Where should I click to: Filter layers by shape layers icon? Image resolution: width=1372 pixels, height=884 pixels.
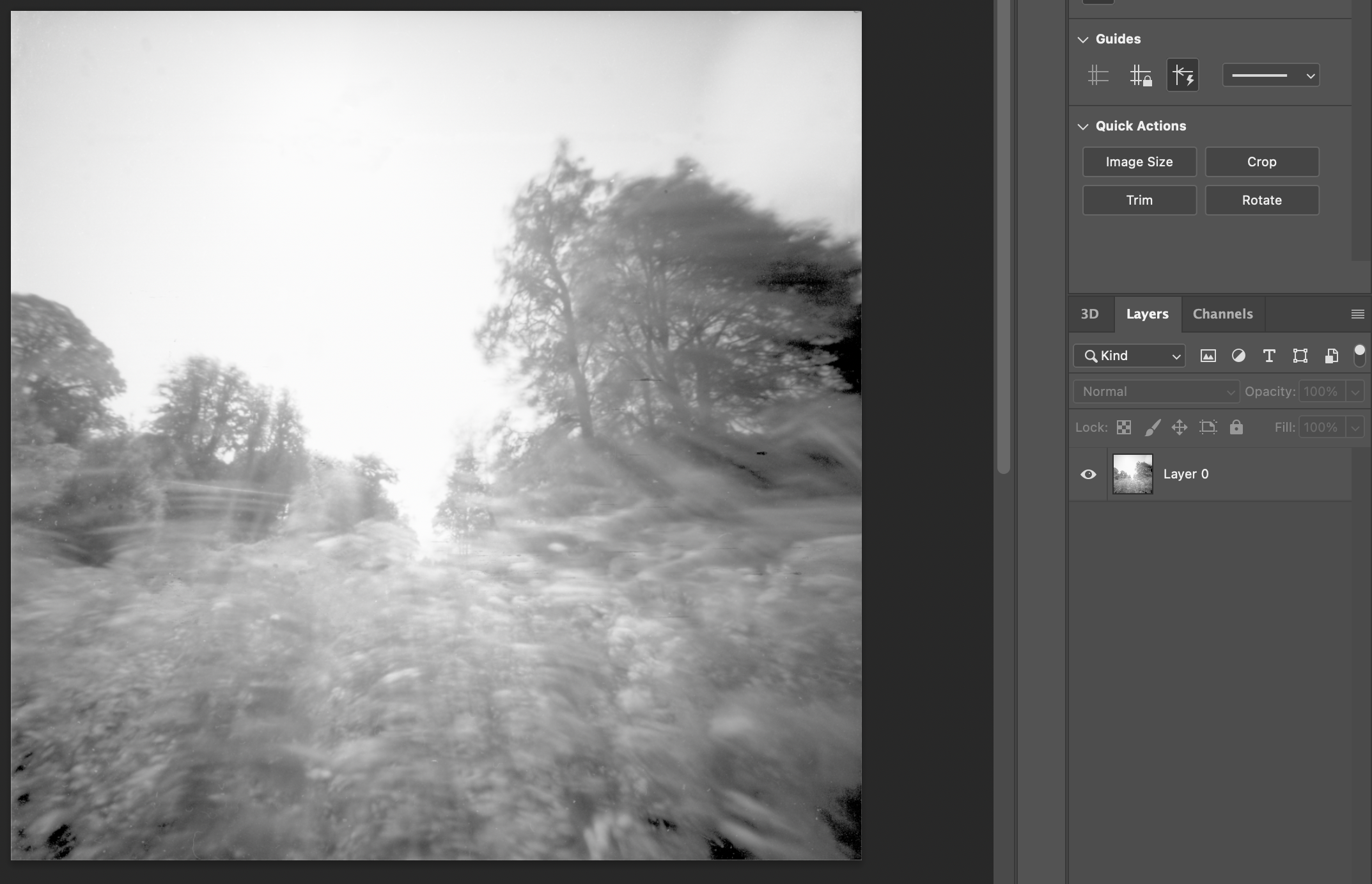click(x=1300, y=356)
